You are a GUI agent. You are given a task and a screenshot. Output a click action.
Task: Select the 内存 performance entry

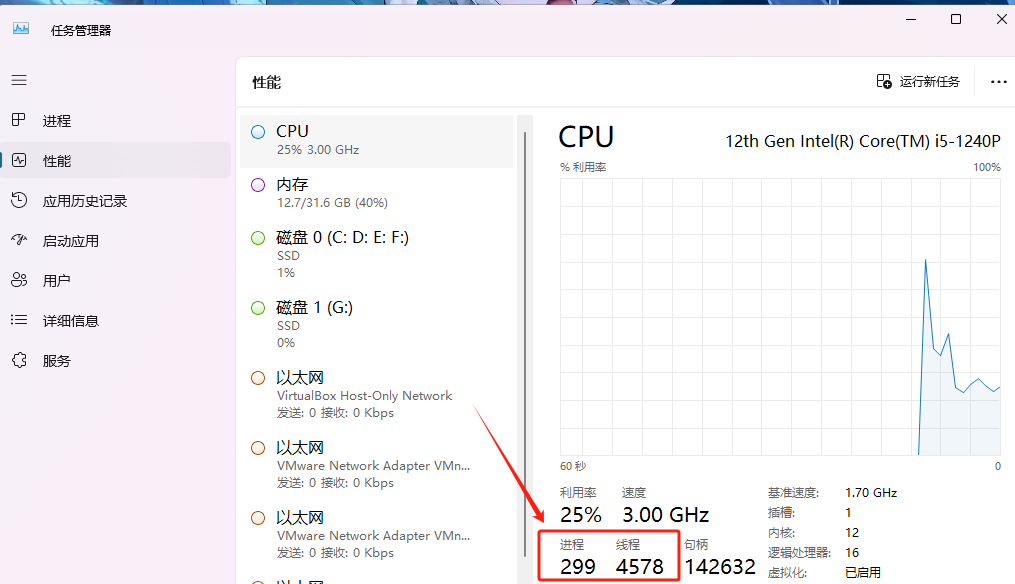[376, 194]
